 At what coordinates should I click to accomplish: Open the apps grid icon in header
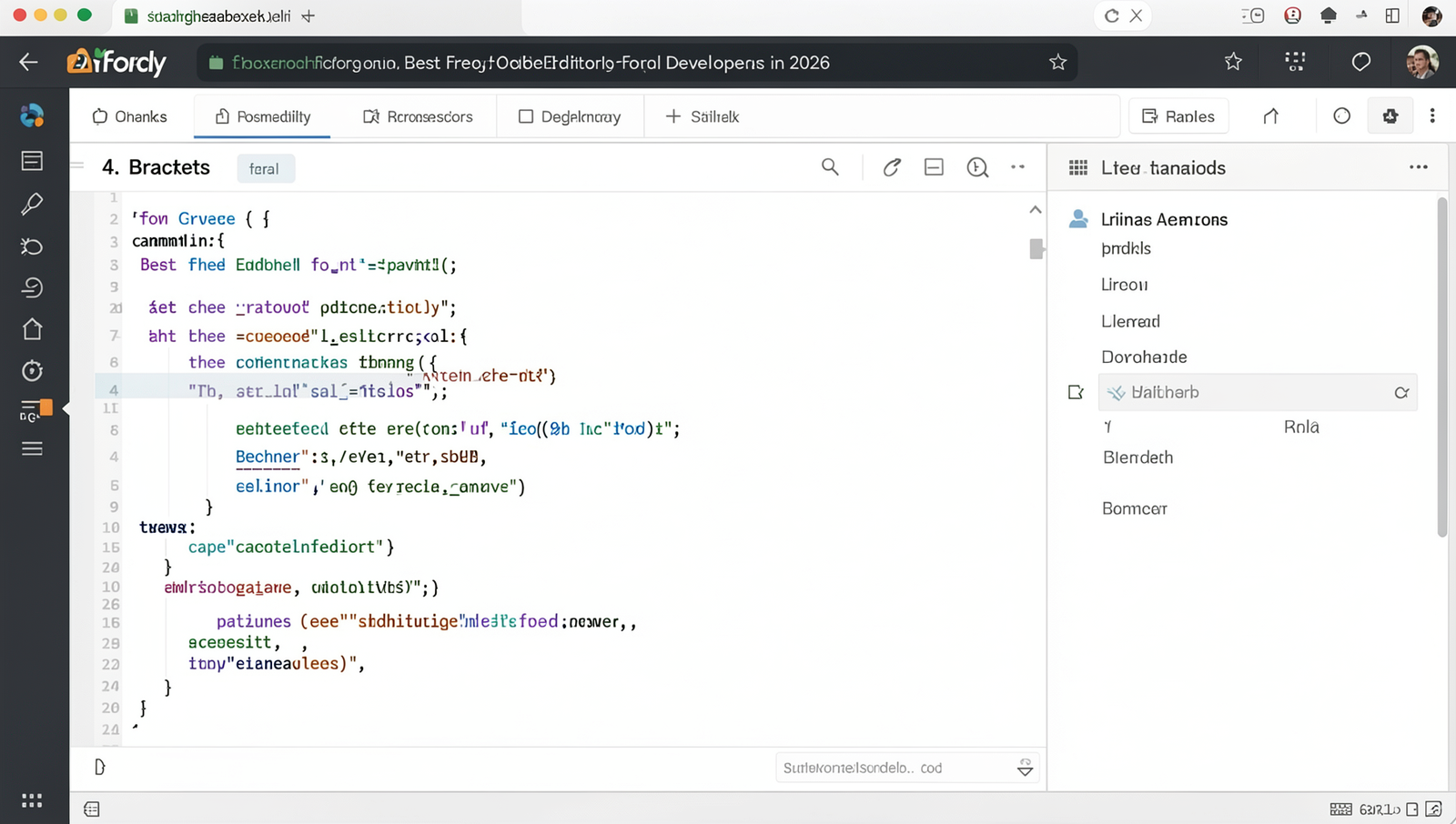(x=1295, y=62)
